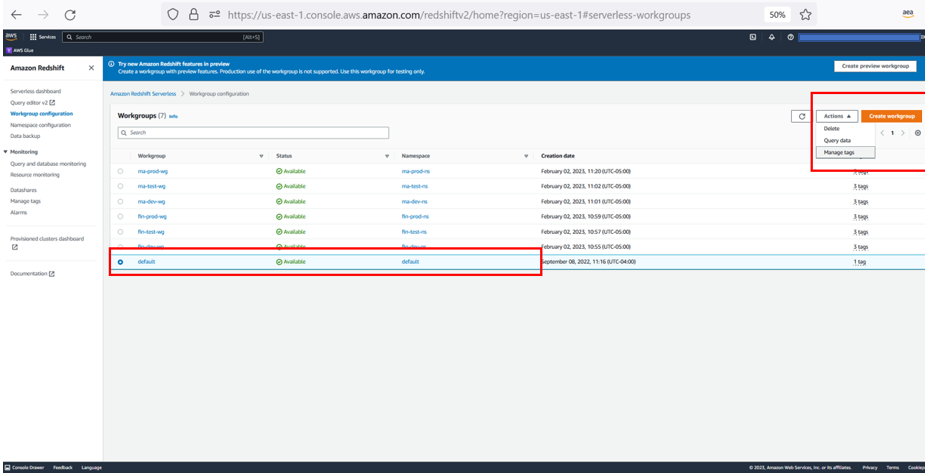This screenshot has width=928, height=475.
Task: Go to the previous page arrow
Action: 882,133
